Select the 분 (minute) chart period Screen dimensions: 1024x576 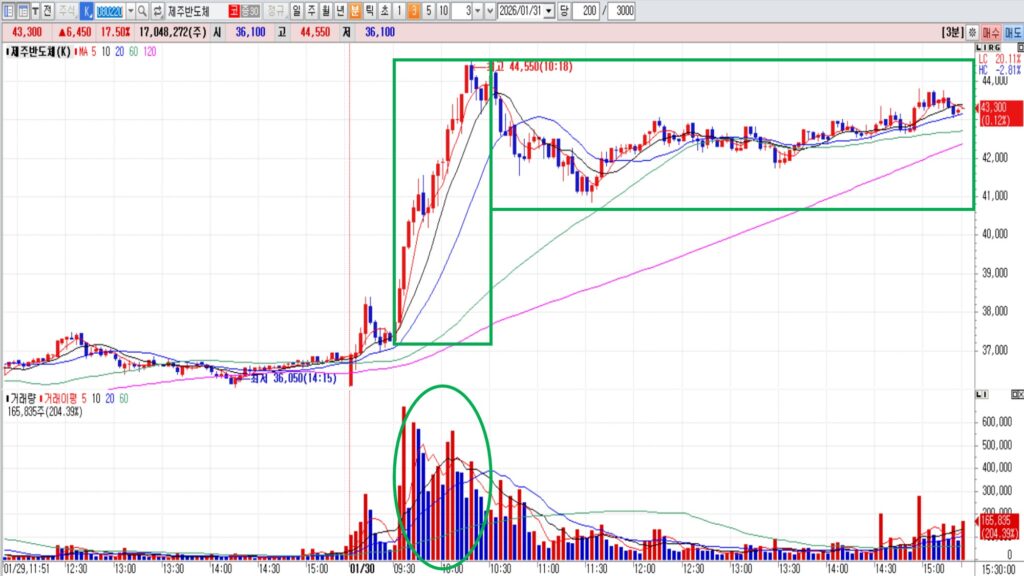coord(354,10)
